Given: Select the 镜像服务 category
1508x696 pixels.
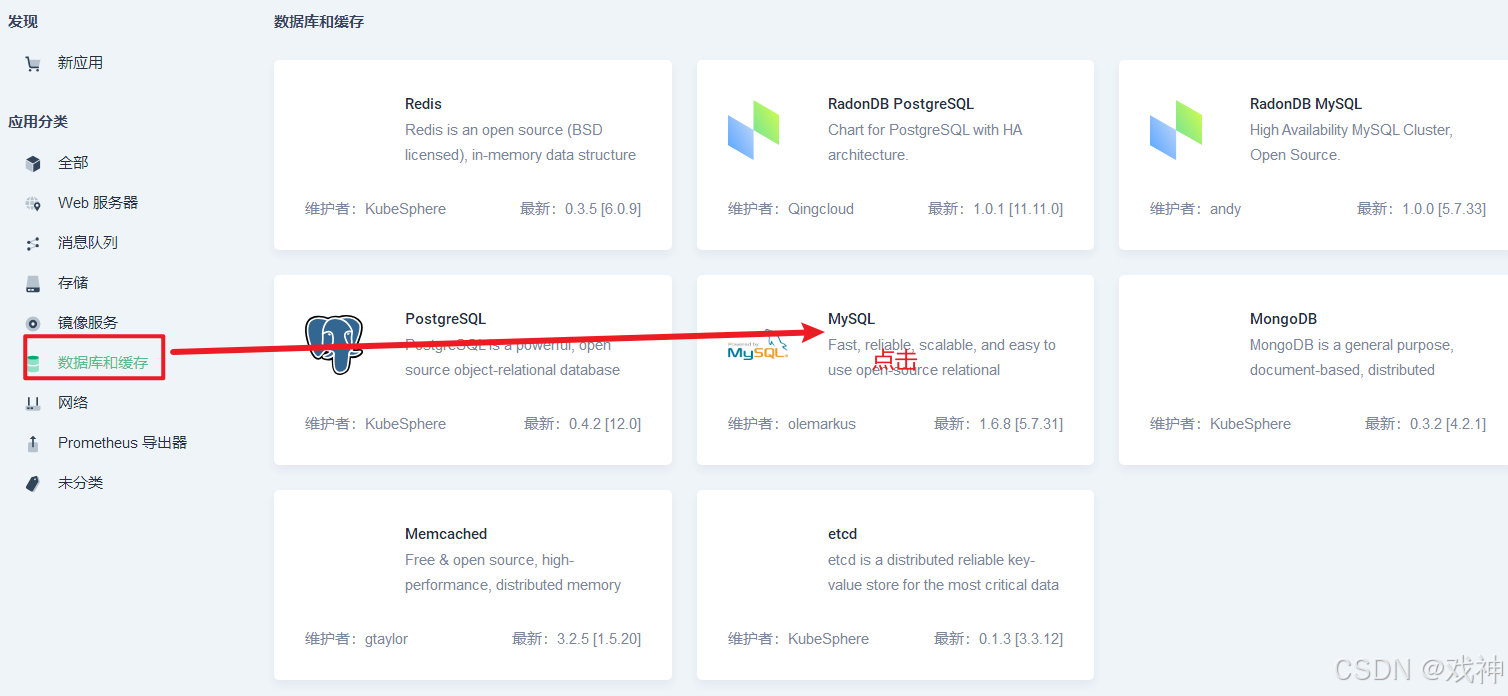Looking at the screenshot, I should coord(88,323).
